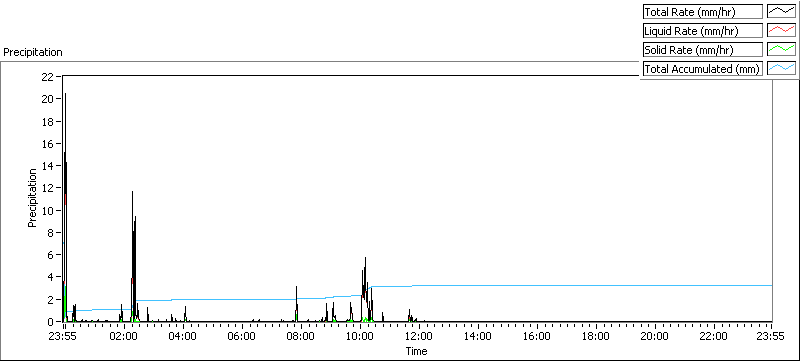The image size is (800, 361).
Task: Click the y-axis value 4
Action: [51, 277]
